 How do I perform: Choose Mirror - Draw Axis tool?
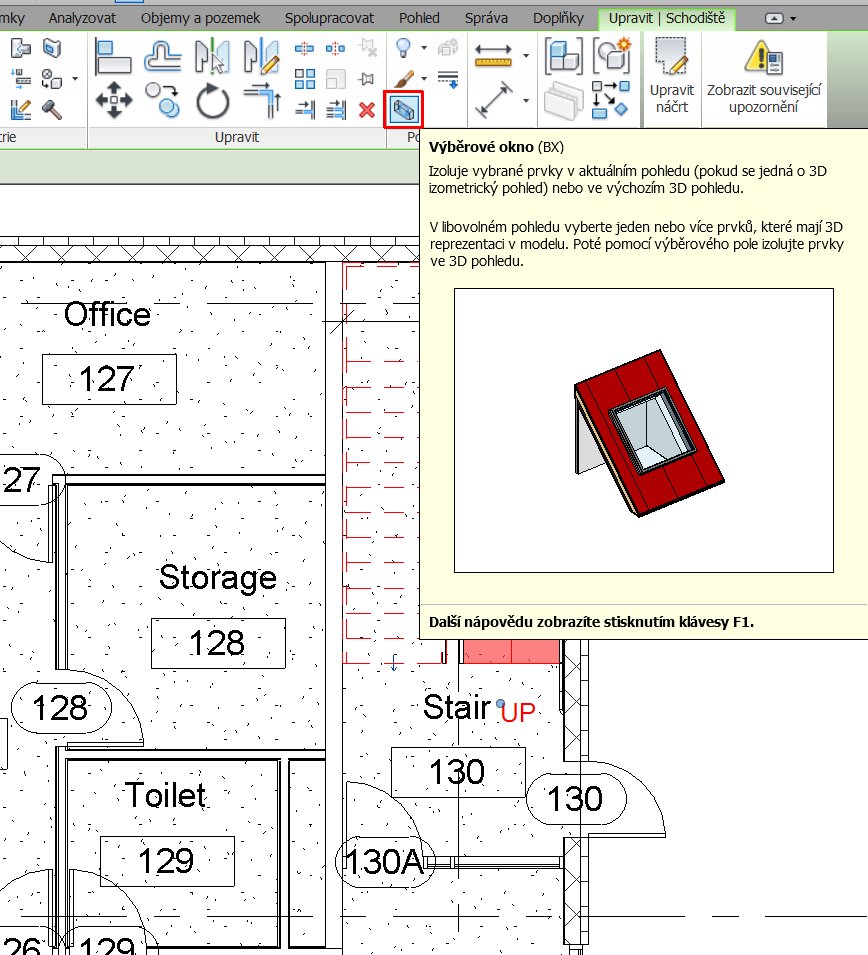click(261, 56)
